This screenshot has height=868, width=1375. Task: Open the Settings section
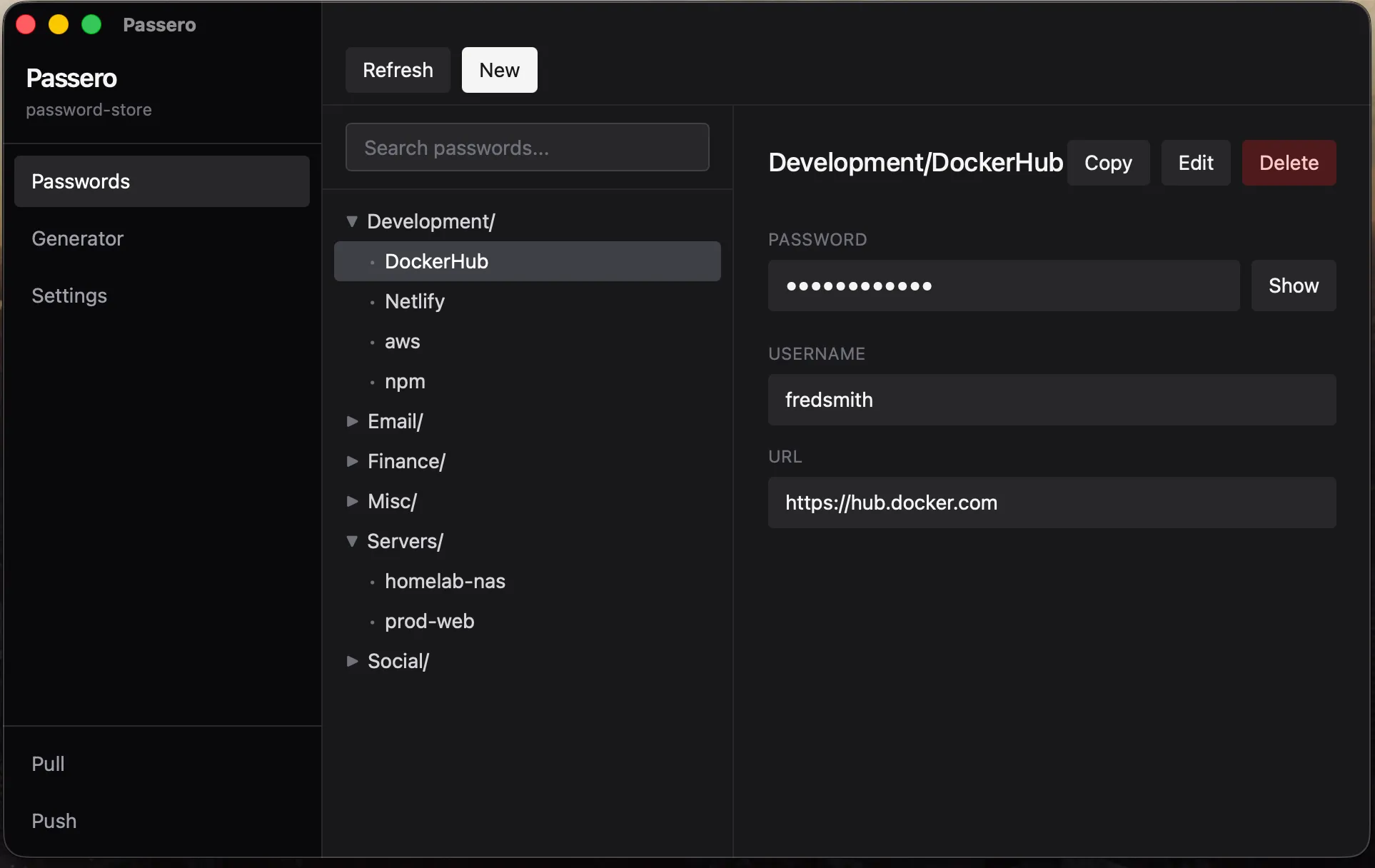69,296
